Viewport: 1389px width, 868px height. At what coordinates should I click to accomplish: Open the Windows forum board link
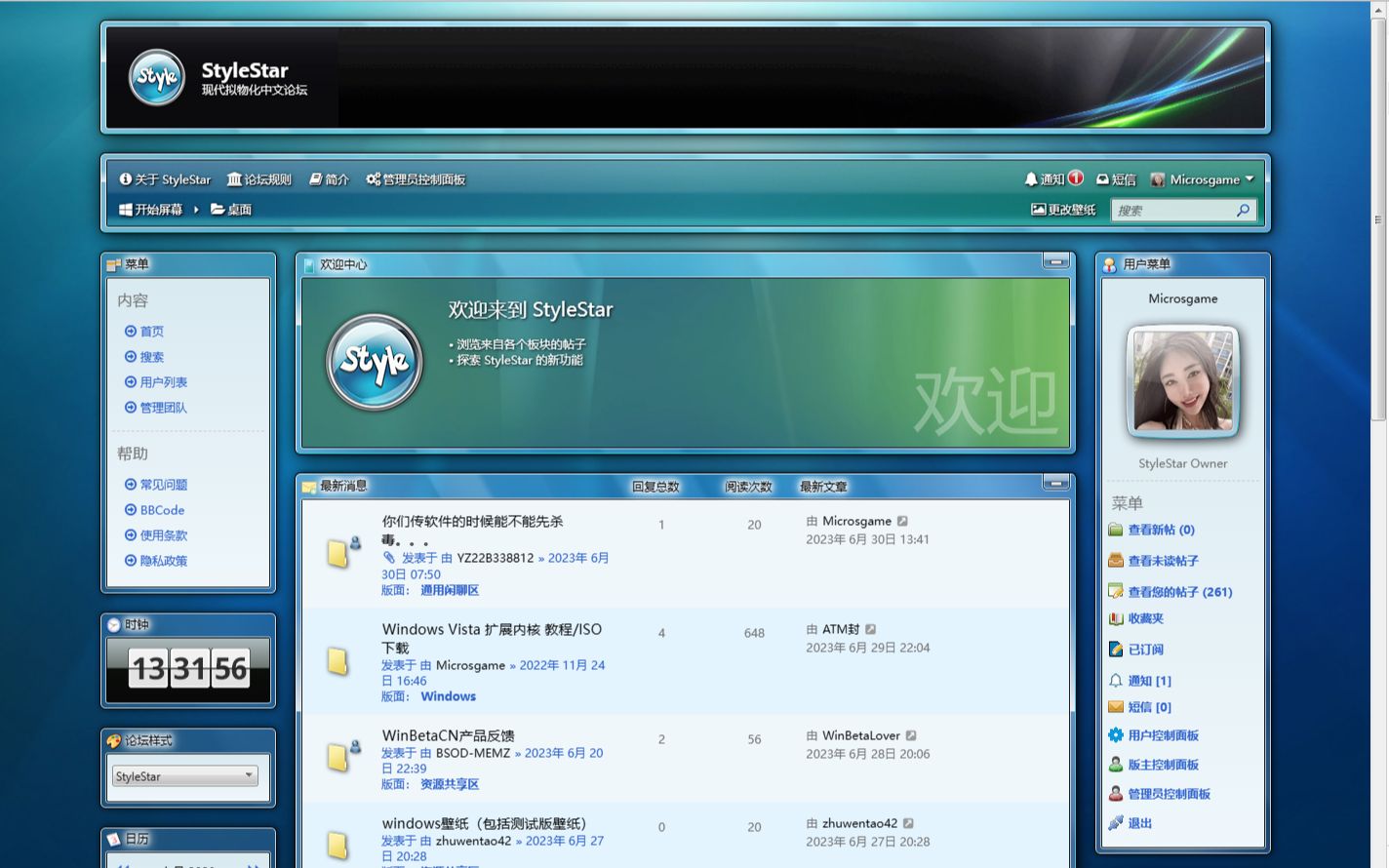[449, 696]
